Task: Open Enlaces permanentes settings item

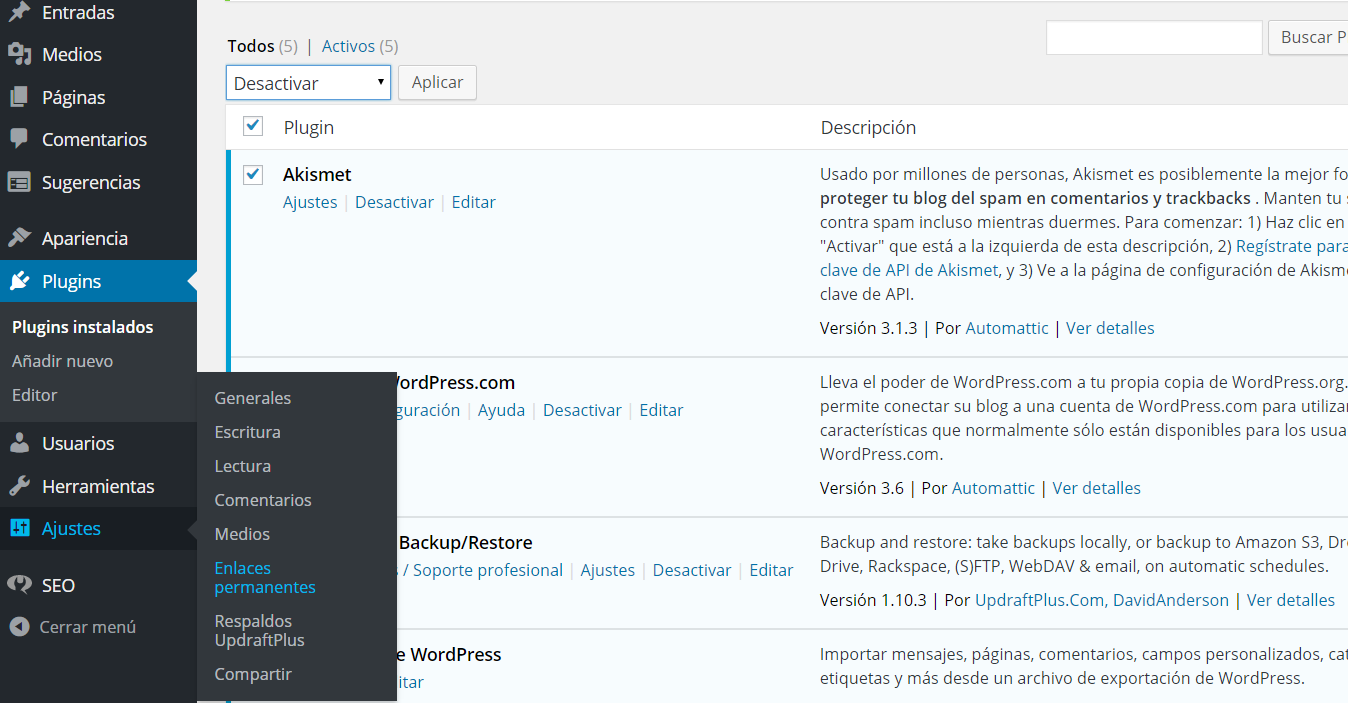Action: pyautogui.click(x=265, y=577)
